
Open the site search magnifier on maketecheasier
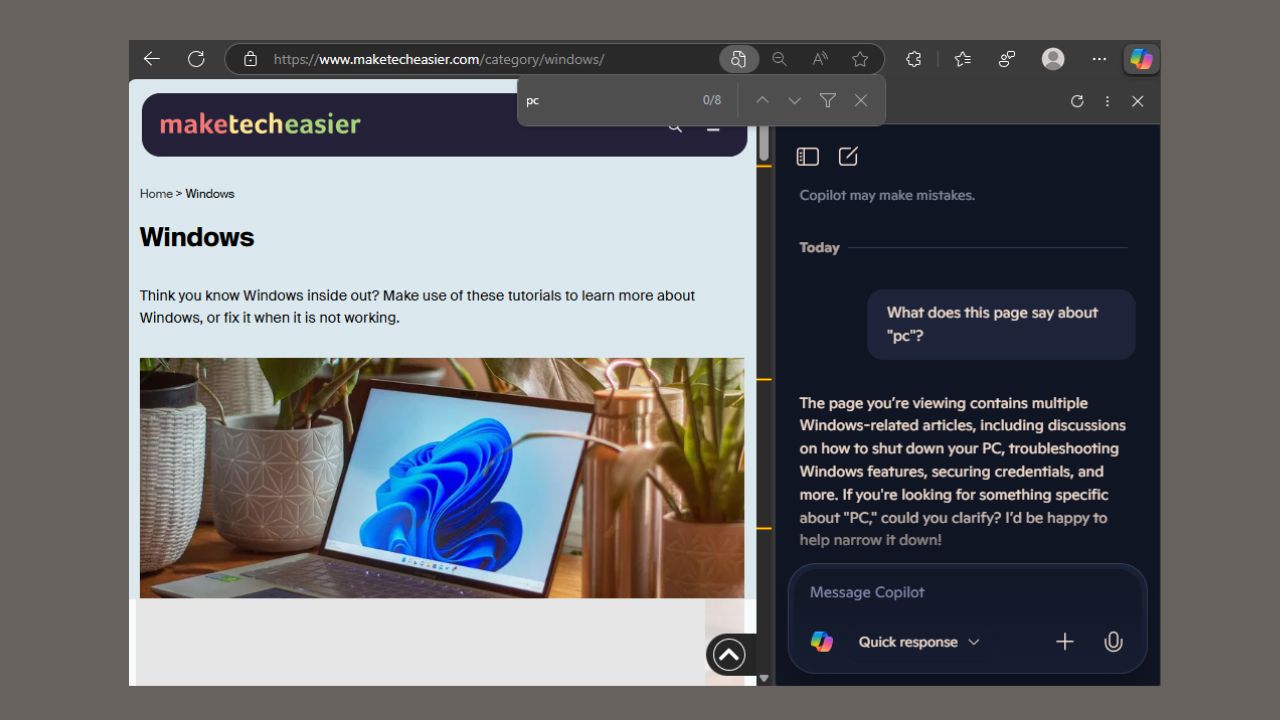(675, 126)
